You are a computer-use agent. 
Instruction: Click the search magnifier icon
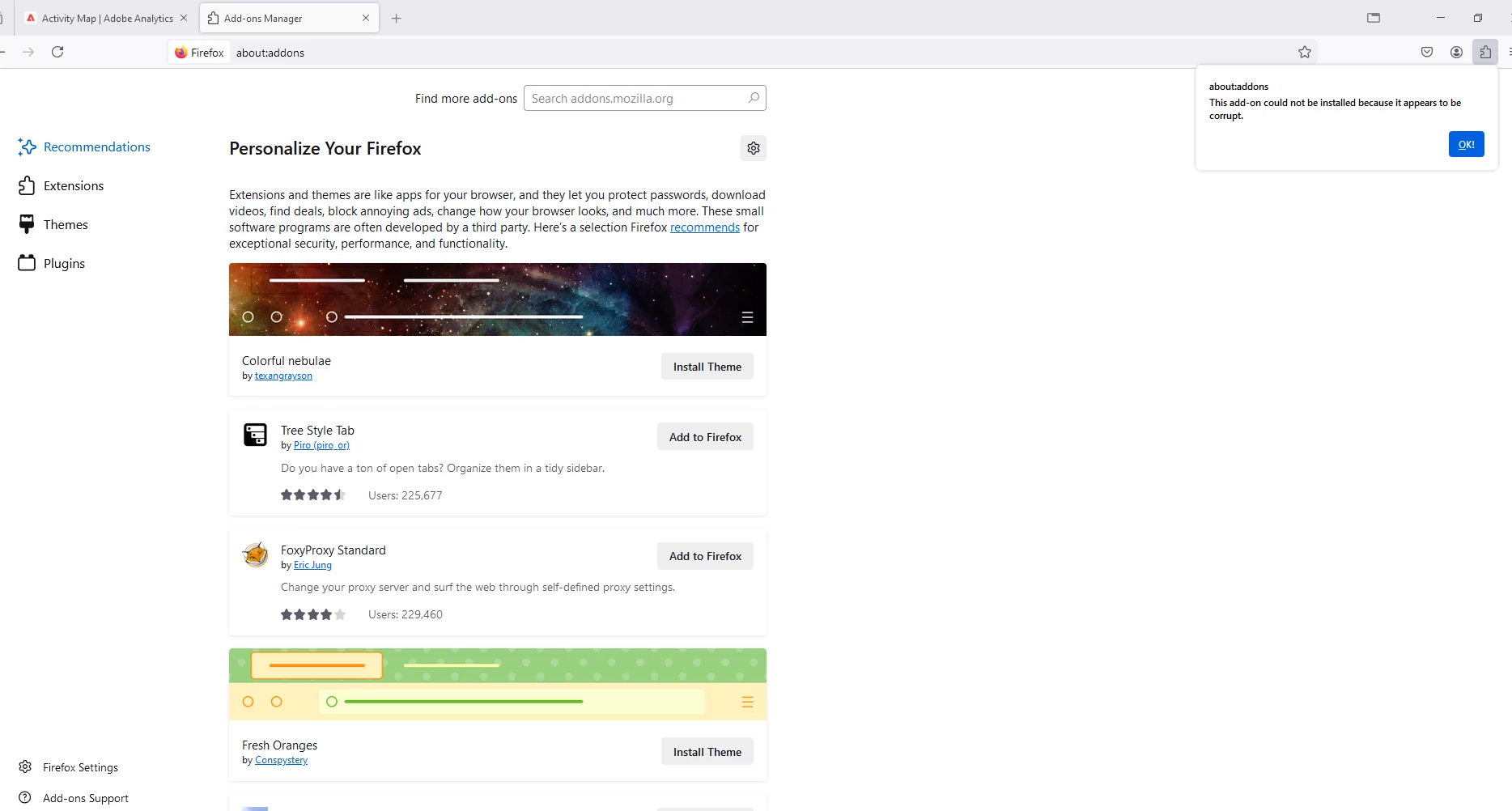click(754, 98)
